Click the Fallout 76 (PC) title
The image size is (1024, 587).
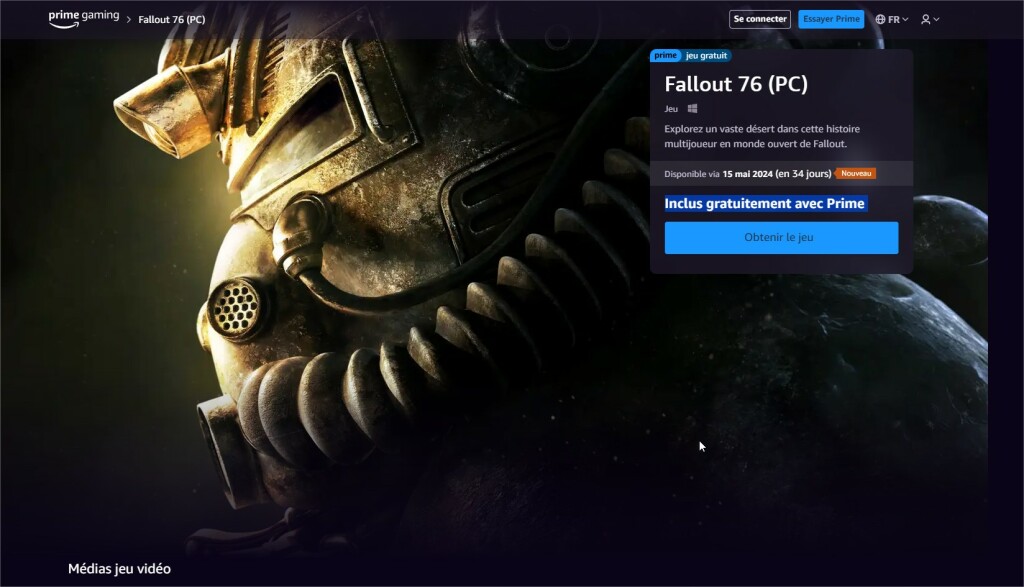click(736, 84)
